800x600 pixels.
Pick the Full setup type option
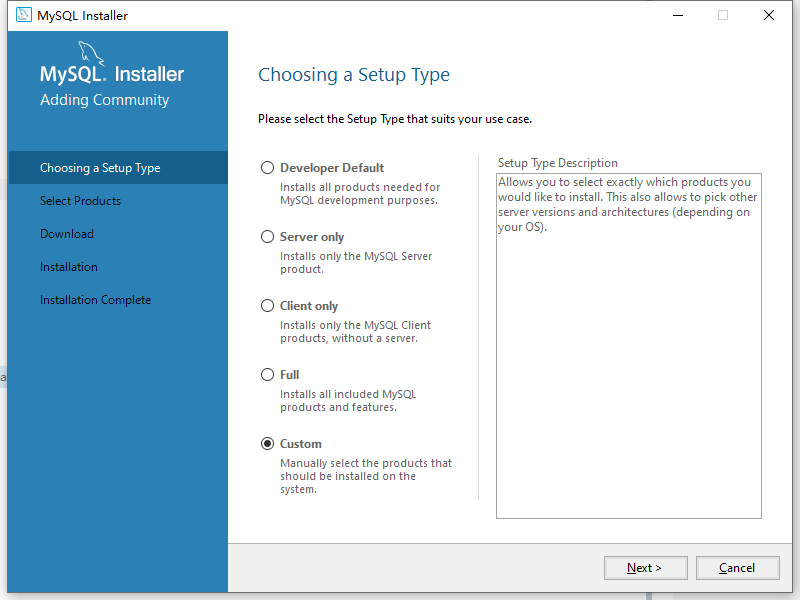[x=267, y=374]
